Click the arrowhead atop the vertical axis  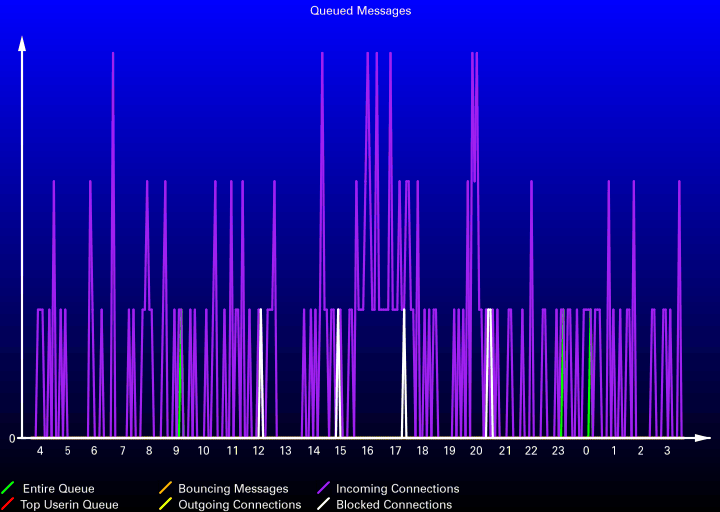[22, 43]
